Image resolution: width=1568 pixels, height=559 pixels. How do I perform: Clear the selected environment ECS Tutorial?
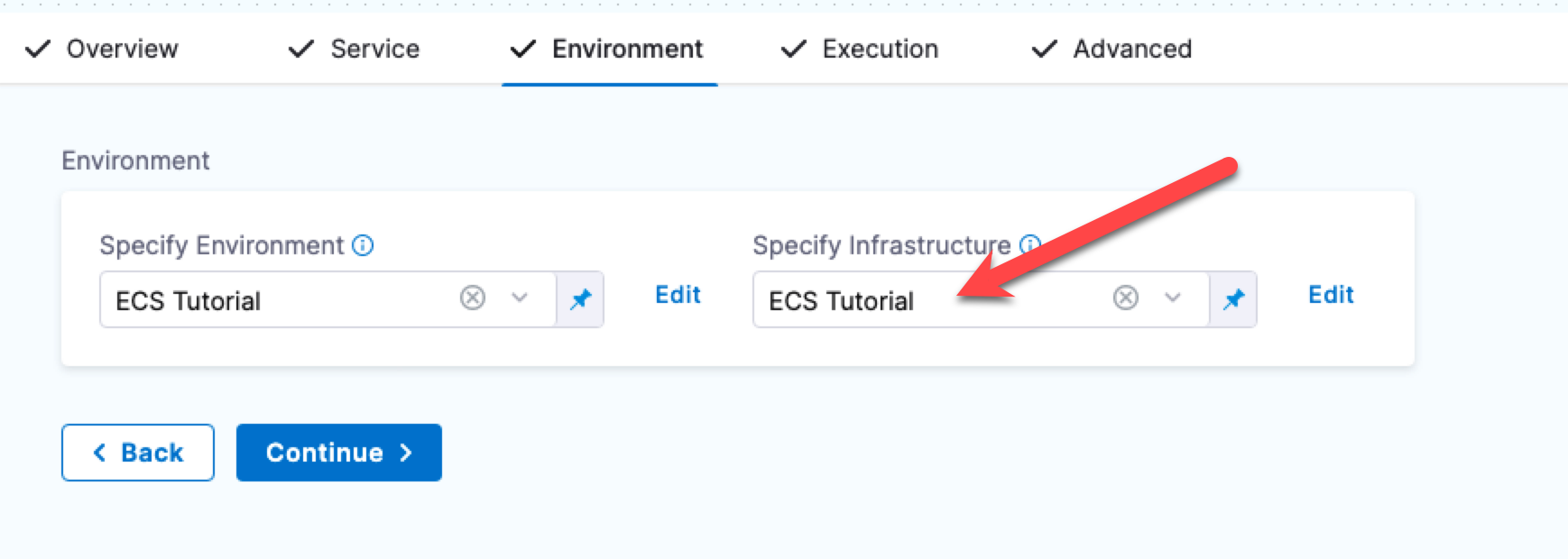click(473, 298)
